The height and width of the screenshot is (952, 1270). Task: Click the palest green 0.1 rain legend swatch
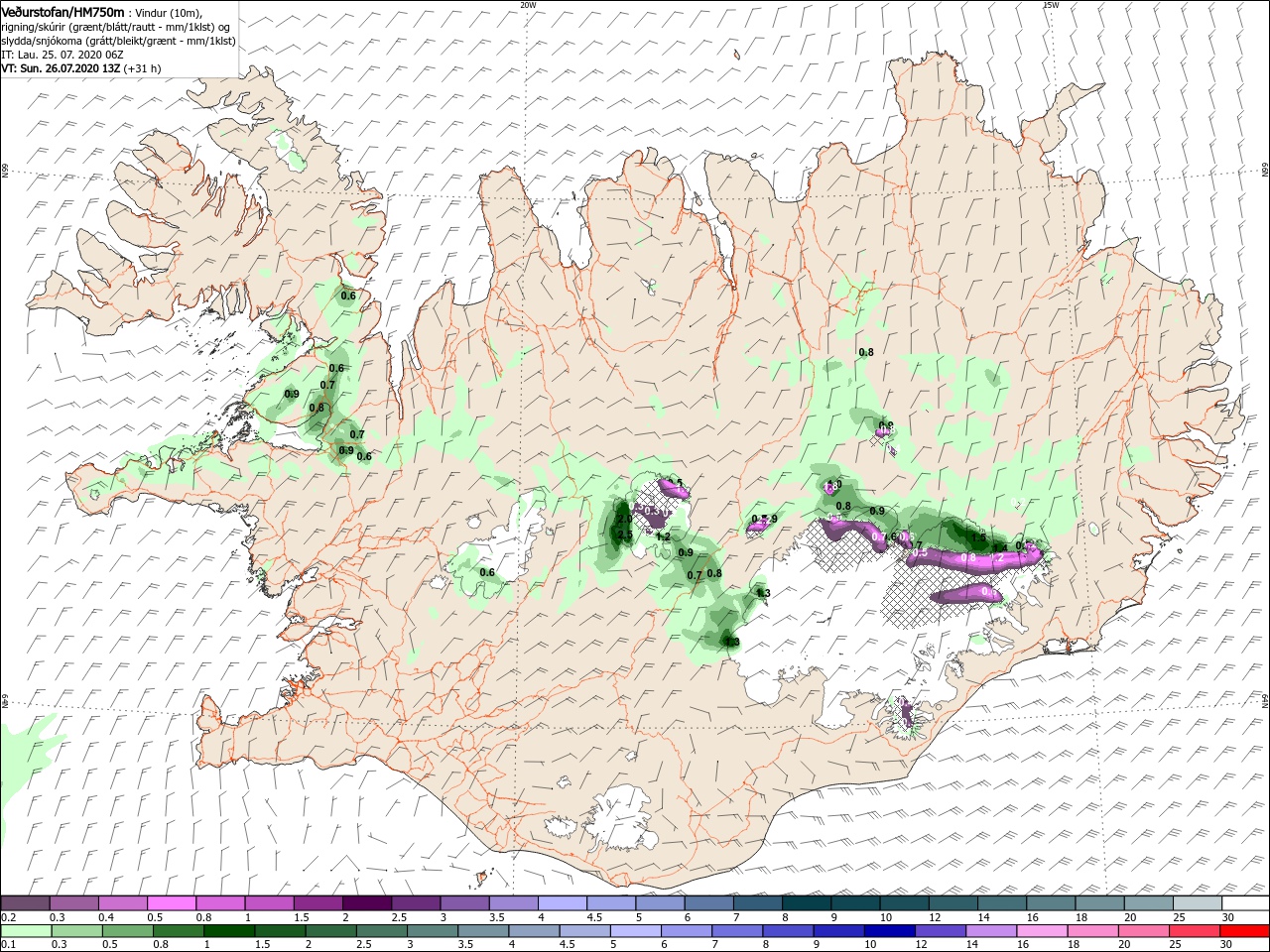pos(26,931)
